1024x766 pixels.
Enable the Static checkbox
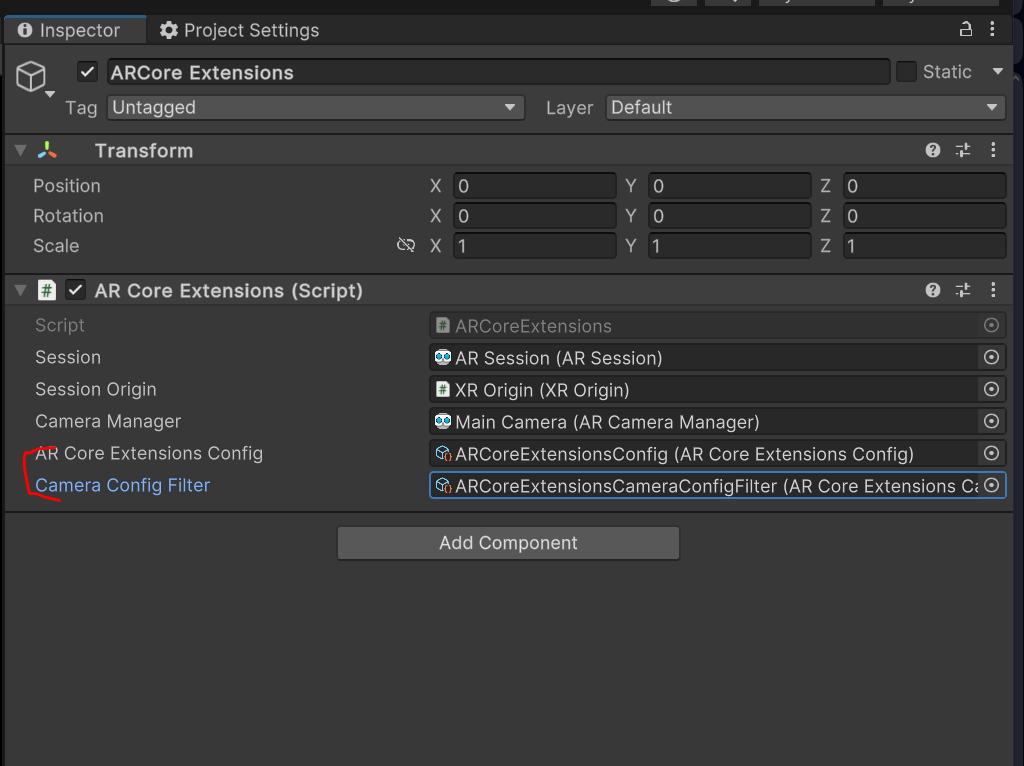point(906,72)
